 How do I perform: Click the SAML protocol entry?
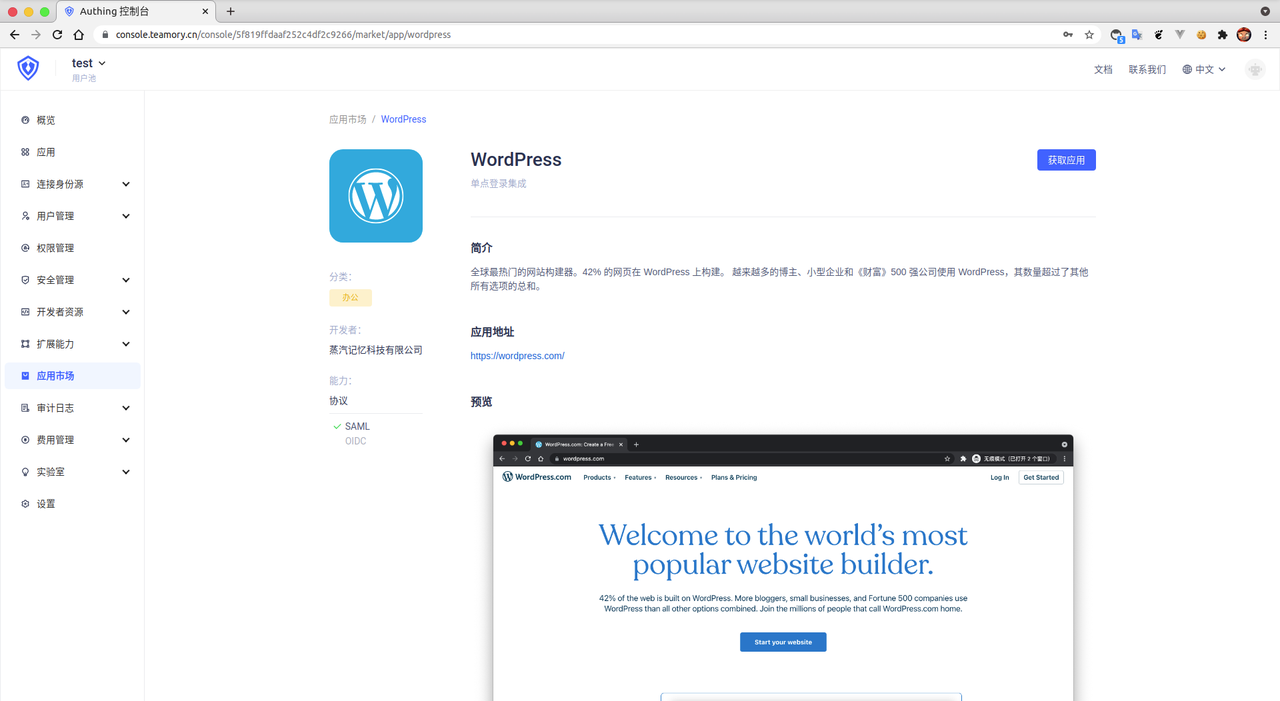tap(357, 426)
